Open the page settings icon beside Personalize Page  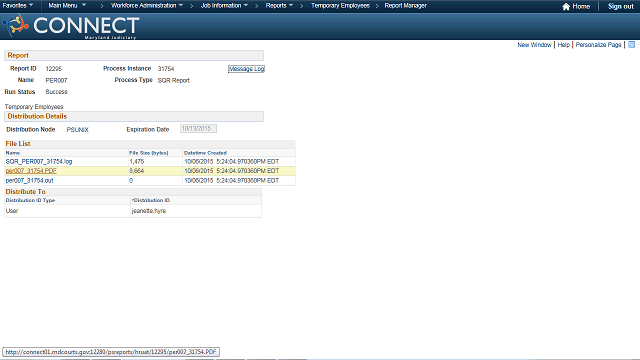click(x=631, y=44)
